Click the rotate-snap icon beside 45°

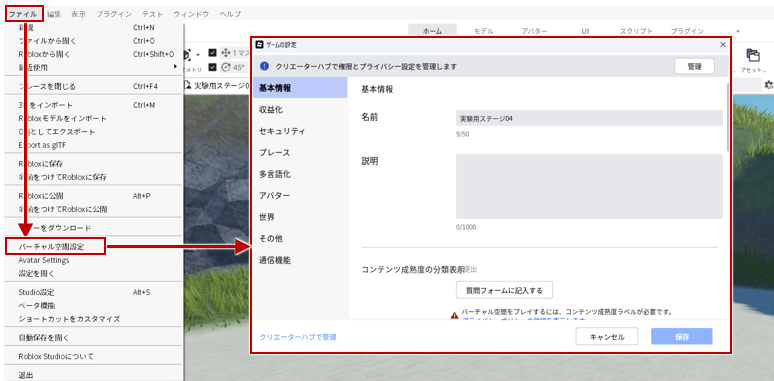226,67
